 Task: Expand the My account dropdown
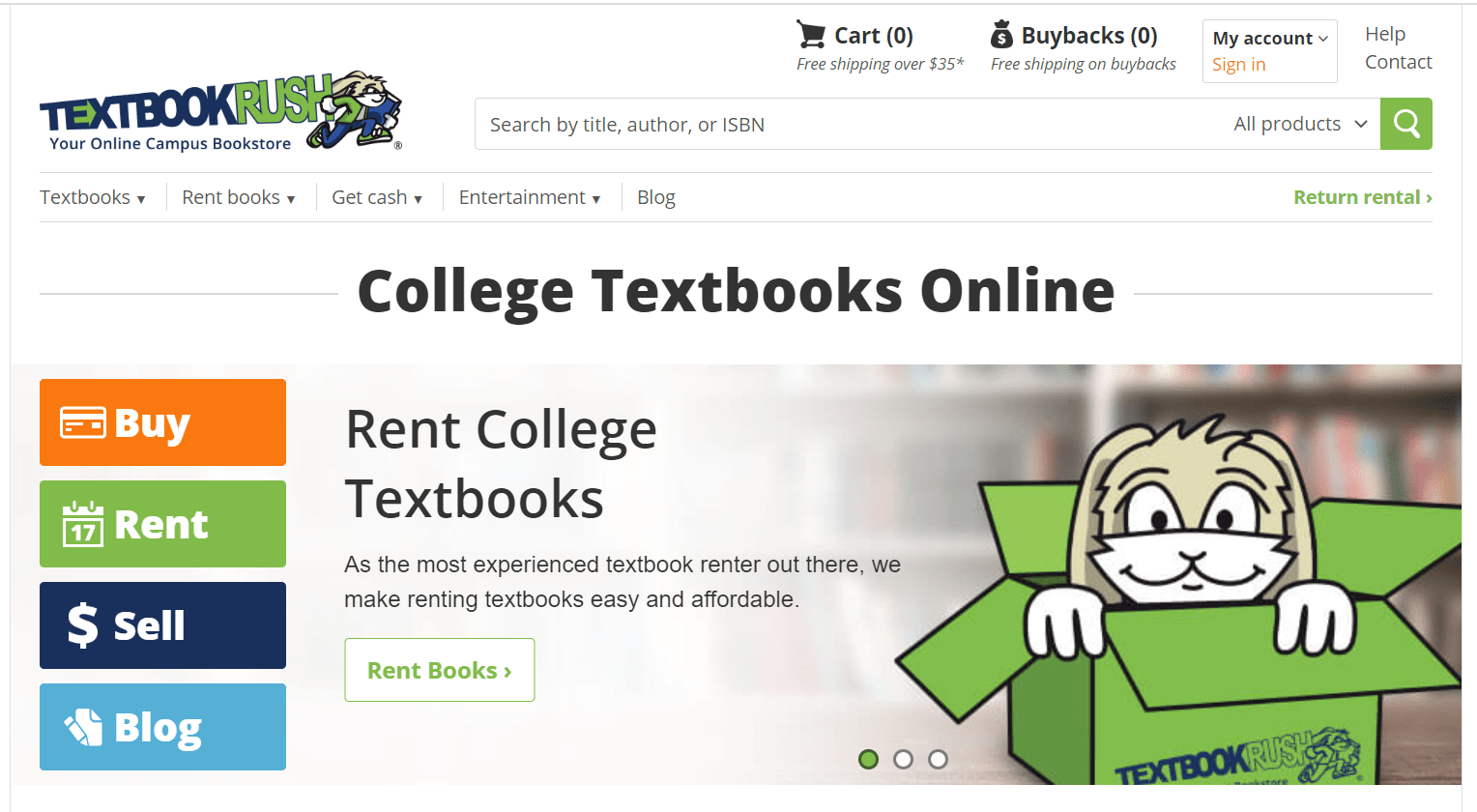point(1270,39)
